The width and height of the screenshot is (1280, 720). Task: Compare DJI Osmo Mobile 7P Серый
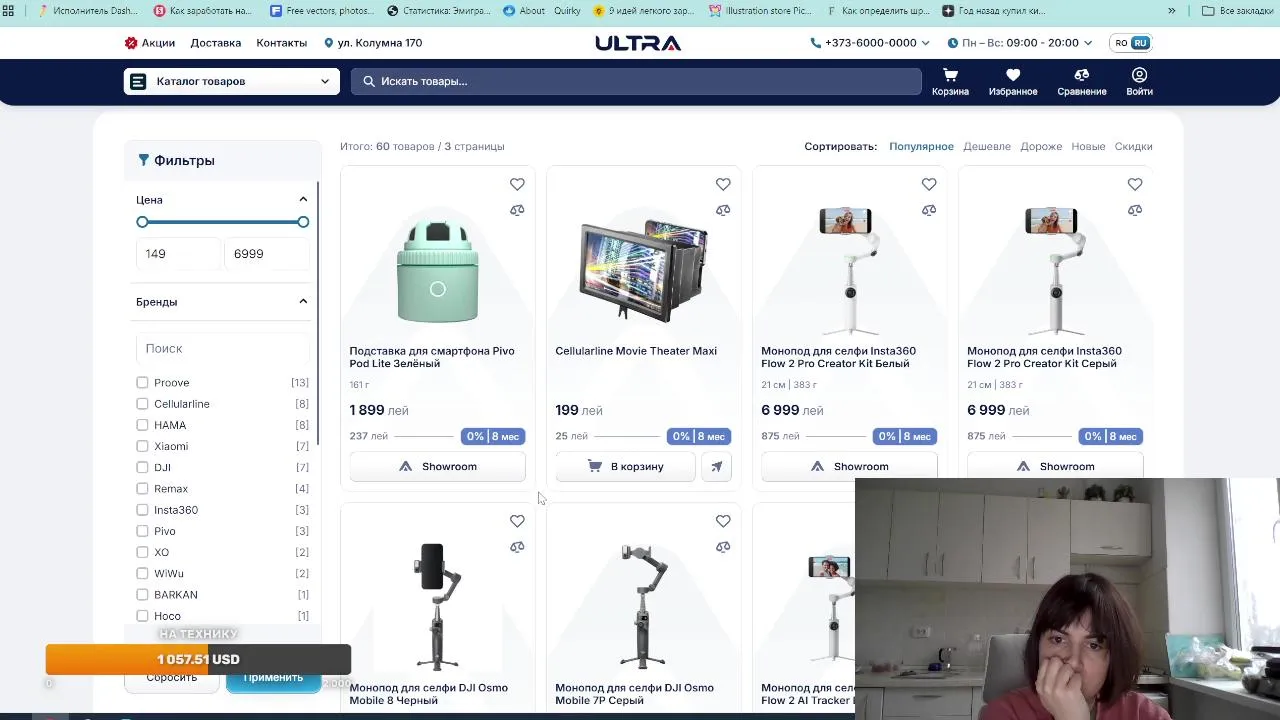723,547
